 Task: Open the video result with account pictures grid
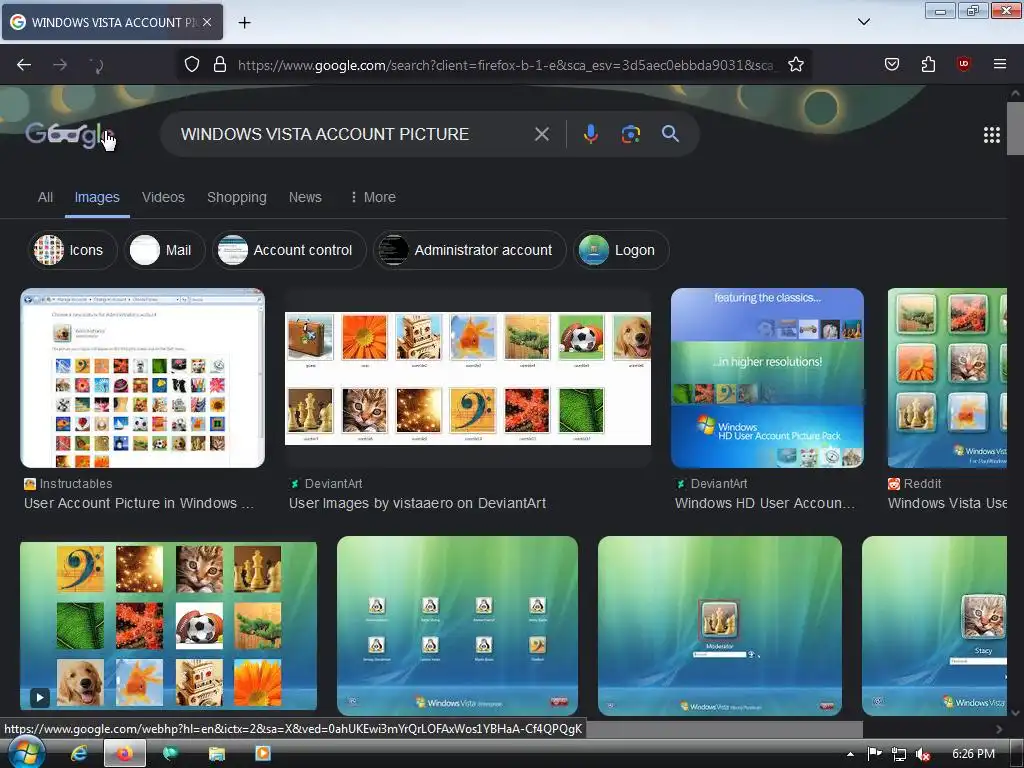[x=168, y=626]
